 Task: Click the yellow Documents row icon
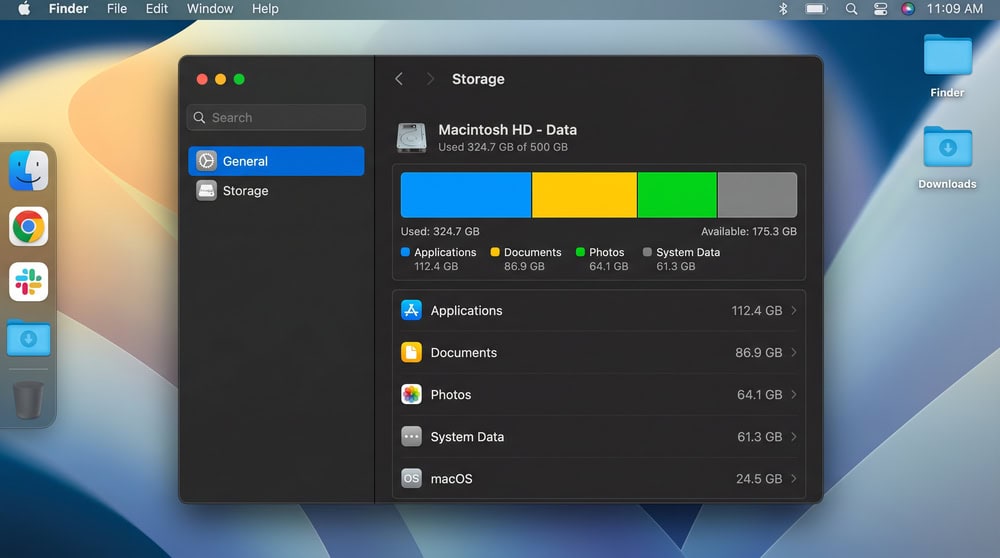(x=411, y=353)
